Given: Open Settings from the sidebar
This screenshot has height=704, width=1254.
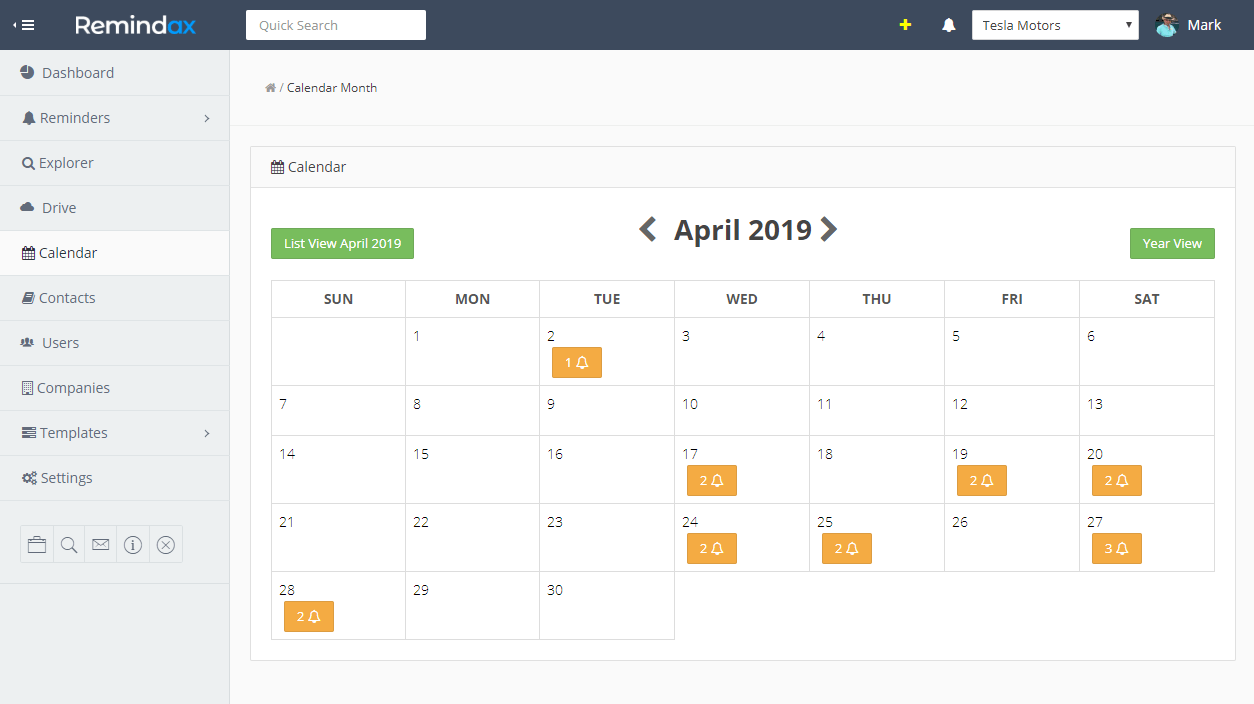Looking at the screenshot, I should (x=67, y=477).
